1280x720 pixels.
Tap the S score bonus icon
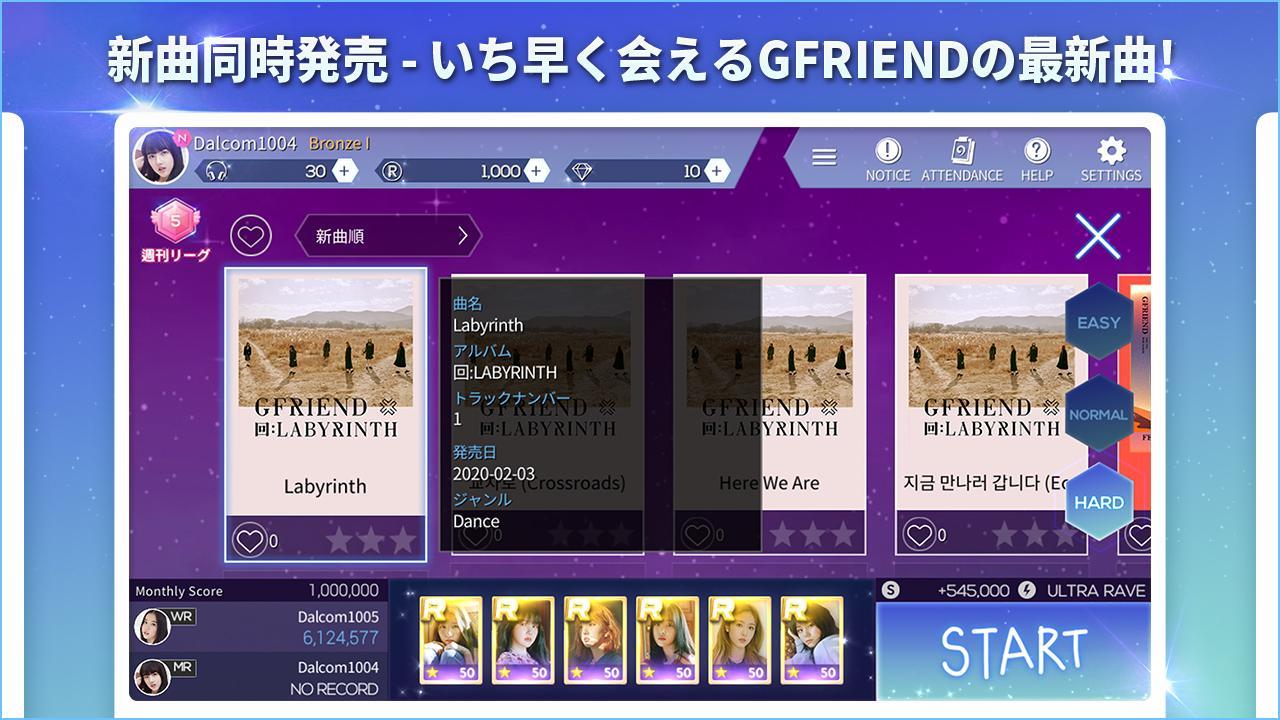[891, 590]
